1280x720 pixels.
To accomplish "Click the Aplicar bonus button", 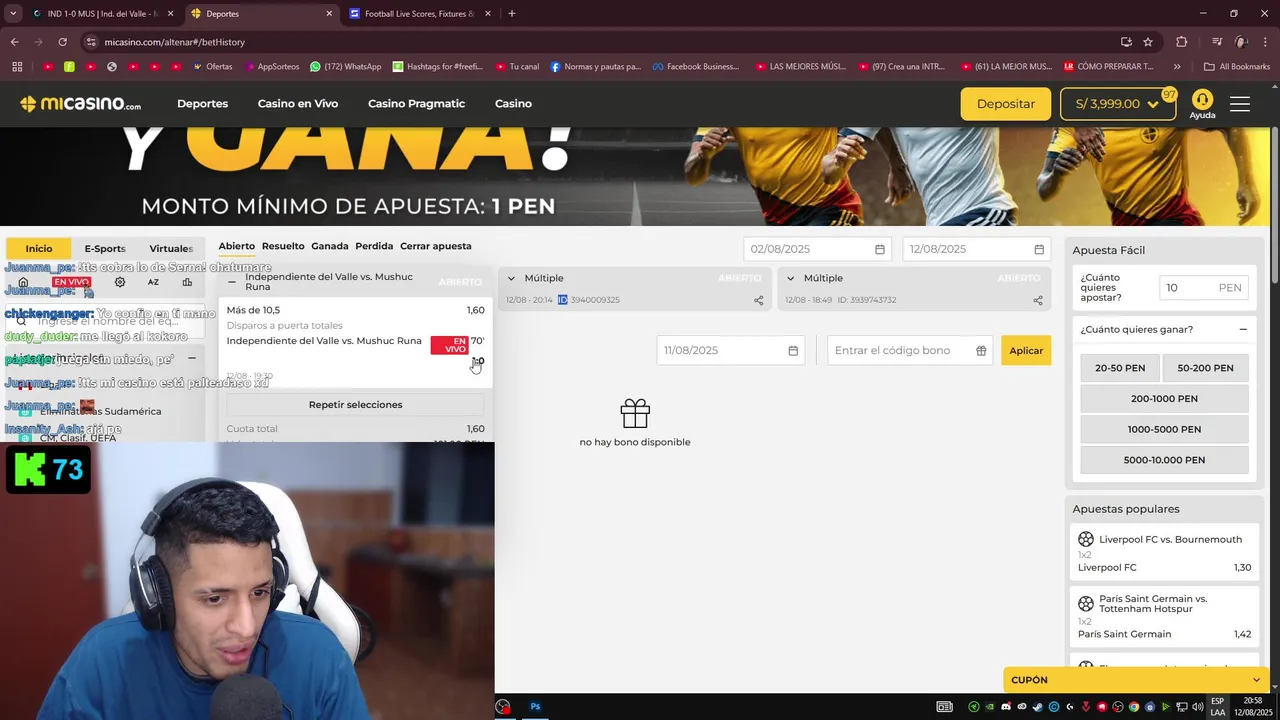I will click(x=1026, y=351).
